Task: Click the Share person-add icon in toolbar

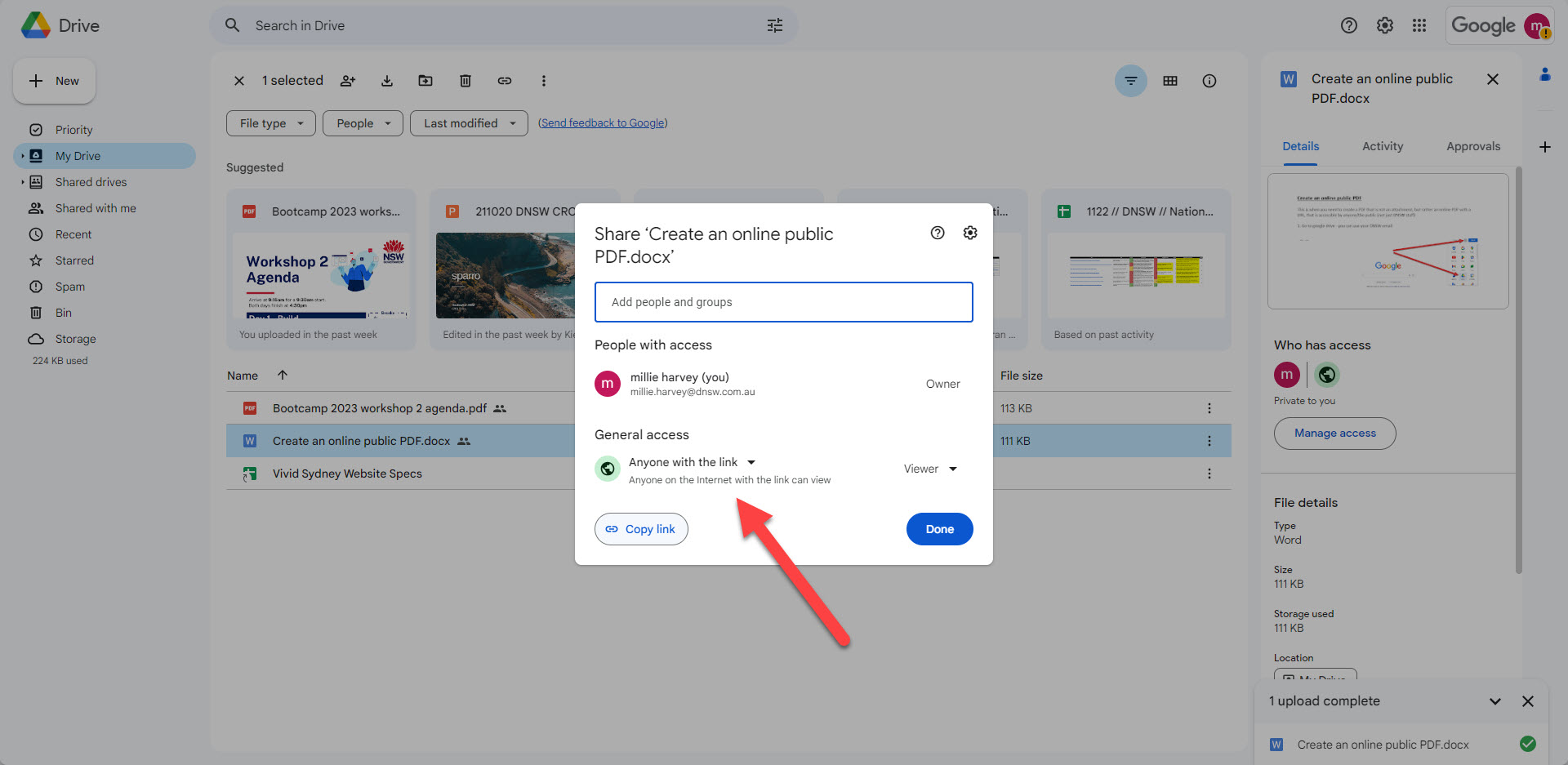Action: point(348,81)
